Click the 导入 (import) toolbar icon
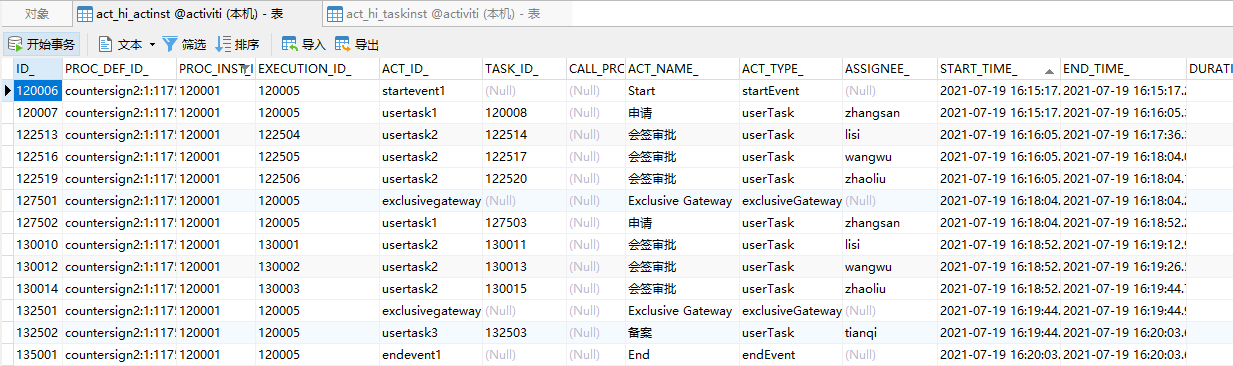1233x366 pixels. (x=290, y=44)
